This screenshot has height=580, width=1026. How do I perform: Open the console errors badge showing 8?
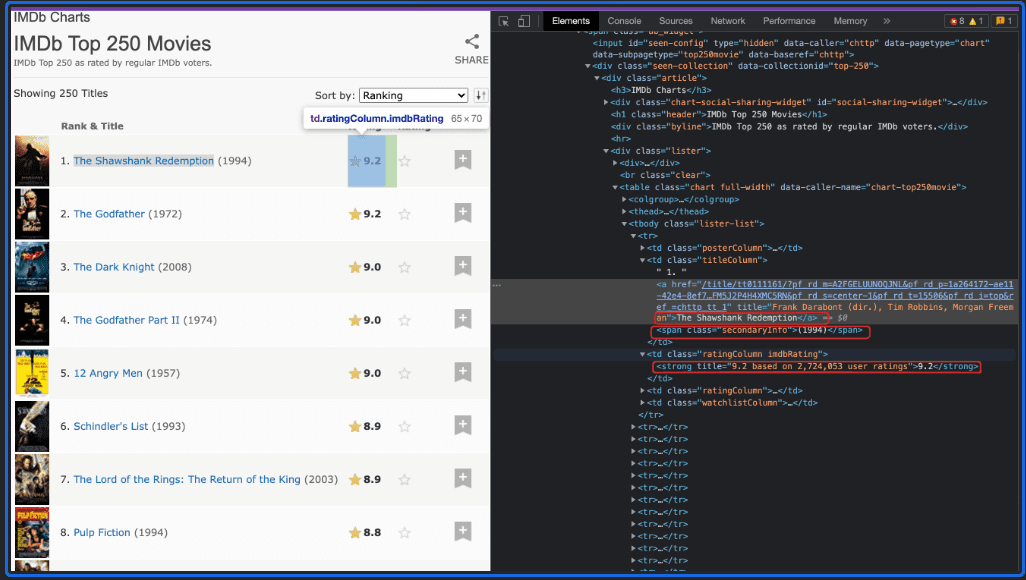pyautogui.click(x=957, y=20)
